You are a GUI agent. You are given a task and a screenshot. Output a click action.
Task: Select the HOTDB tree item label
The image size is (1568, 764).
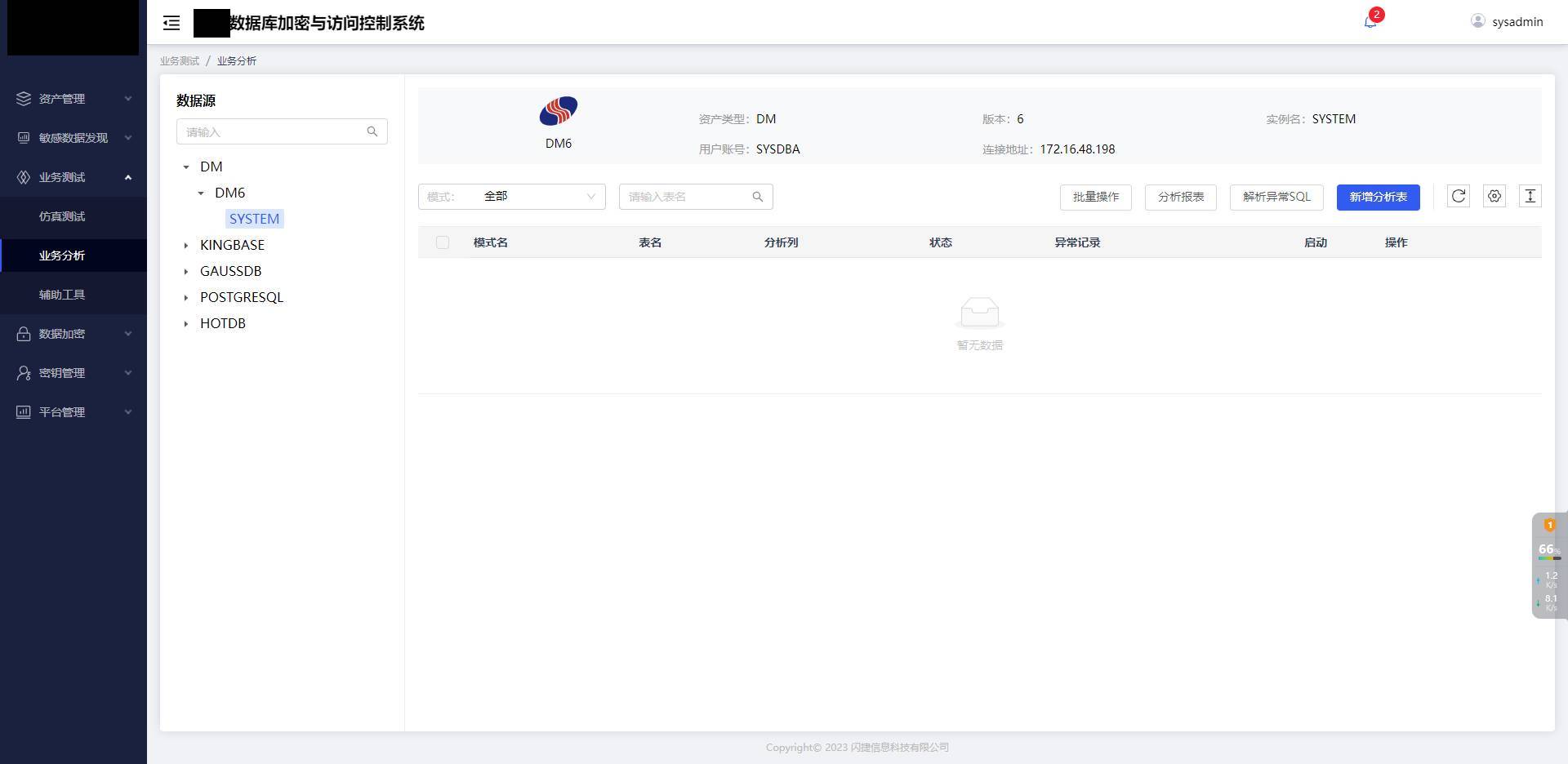point(223,323)
